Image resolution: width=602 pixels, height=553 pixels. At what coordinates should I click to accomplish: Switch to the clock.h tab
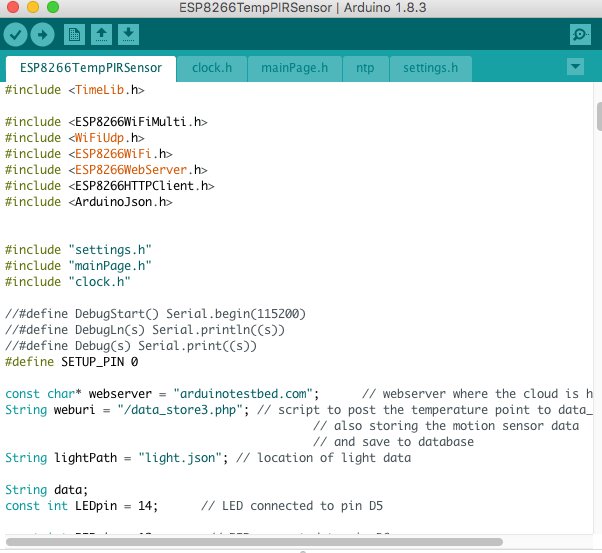212,68
